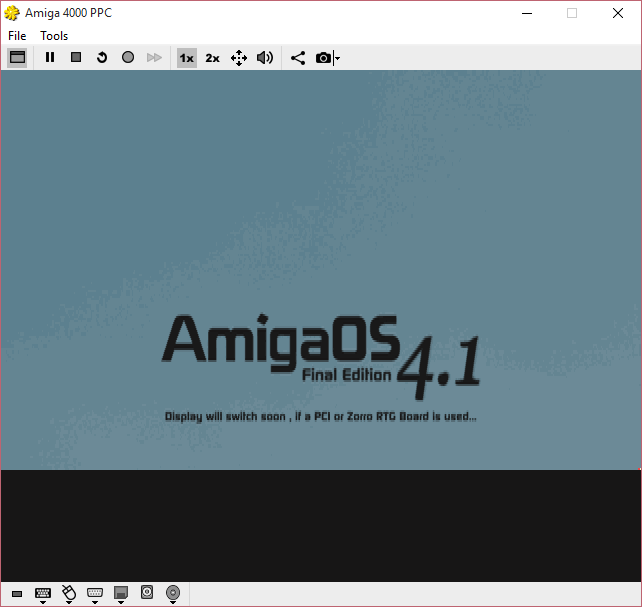
Task: Open the camera screenshot dropdown arrow
Action: pyautogui.click(x=337, y=58)
